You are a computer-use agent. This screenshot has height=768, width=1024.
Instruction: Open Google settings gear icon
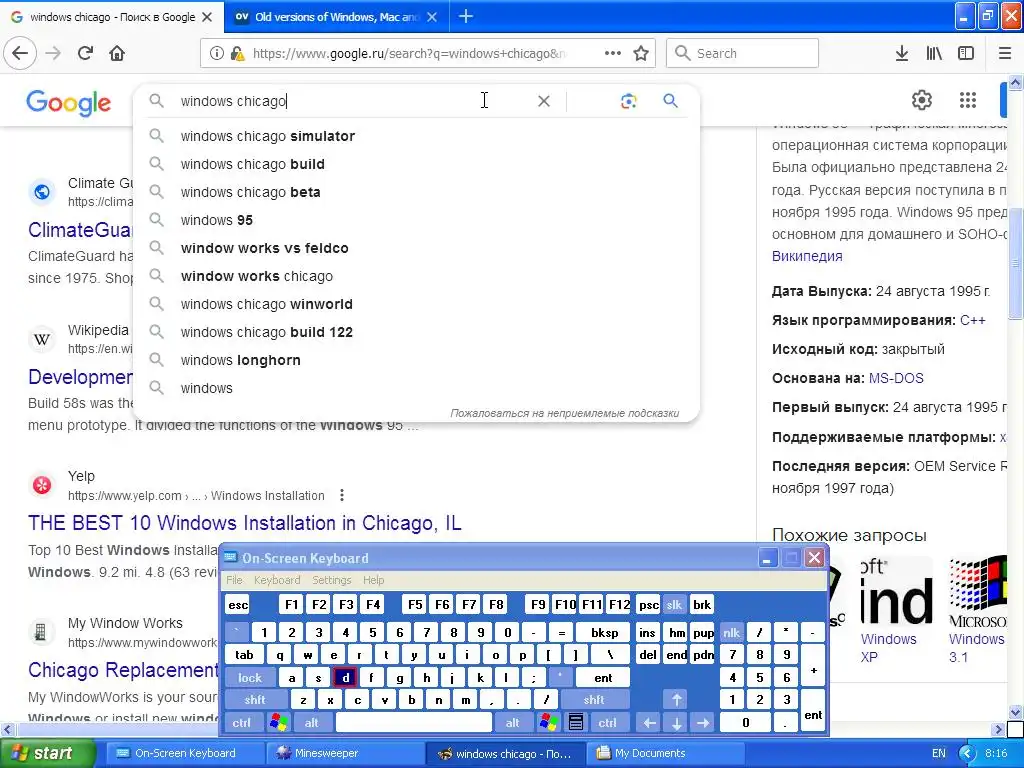[921, 100]
